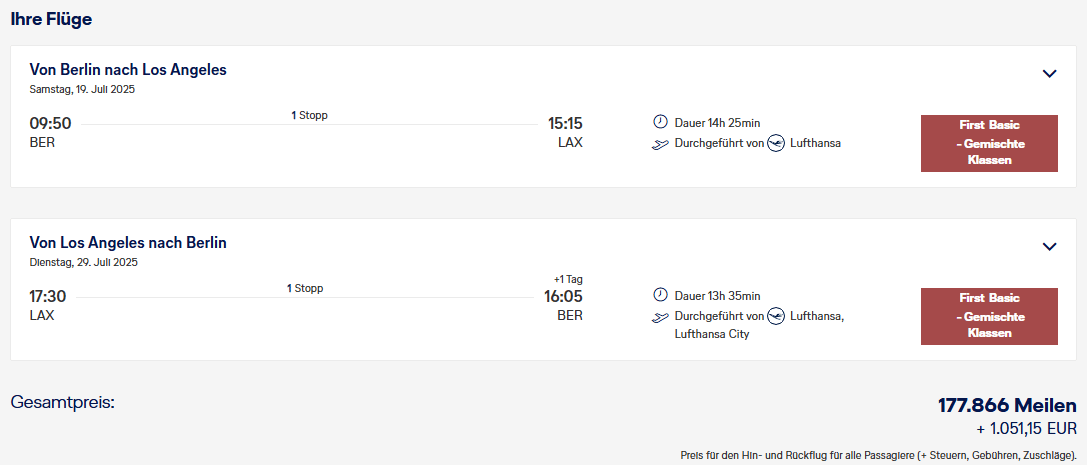Click the airplane icon on the Los Angeles–Berlin flight
The width and height of the screenshot is (1087, 465).
pos(659,317)
